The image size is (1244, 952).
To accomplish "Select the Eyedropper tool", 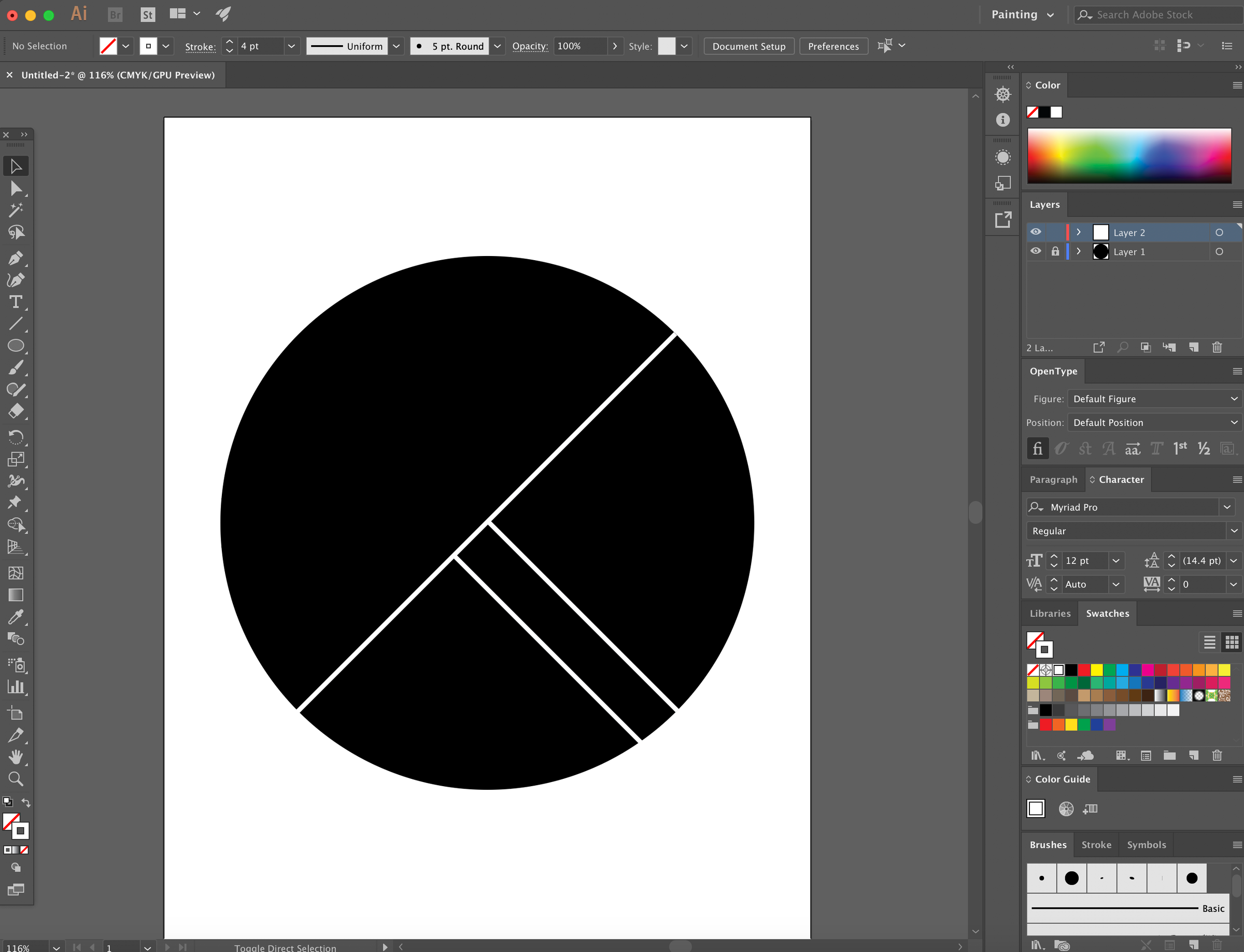I will pyautogui.click(x=16, y=616).
